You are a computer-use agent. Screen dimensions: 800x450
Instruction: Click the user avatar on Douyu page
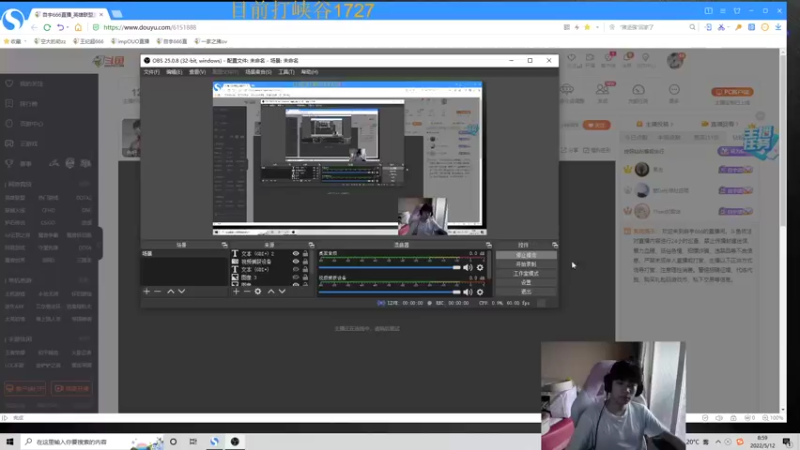coord(676,60)
